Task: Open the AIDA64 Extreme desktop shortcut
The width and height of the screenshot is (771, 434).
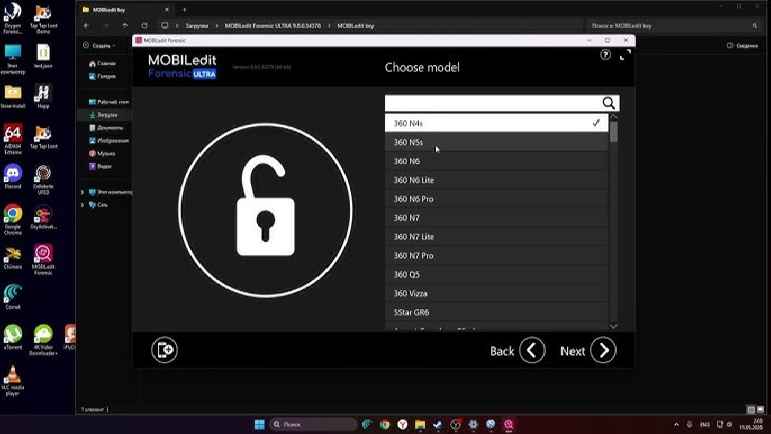Action: 13,139
